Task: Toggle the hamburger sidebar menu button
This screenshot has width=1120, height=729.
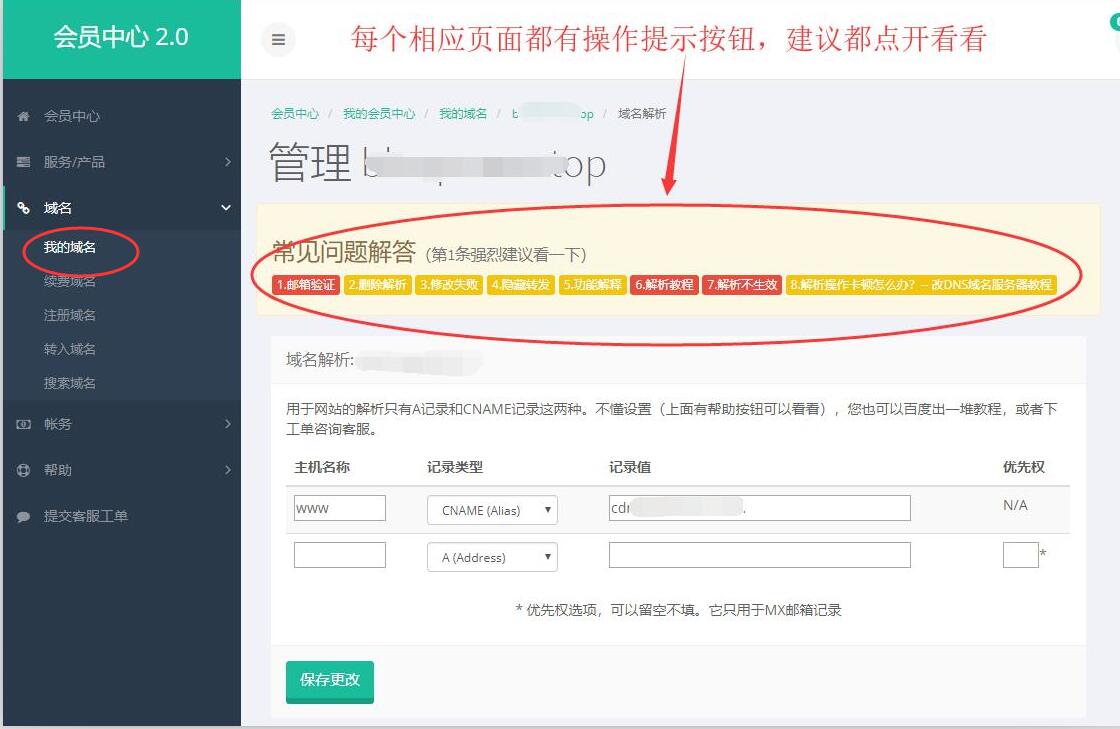Action: click(279, 39)
